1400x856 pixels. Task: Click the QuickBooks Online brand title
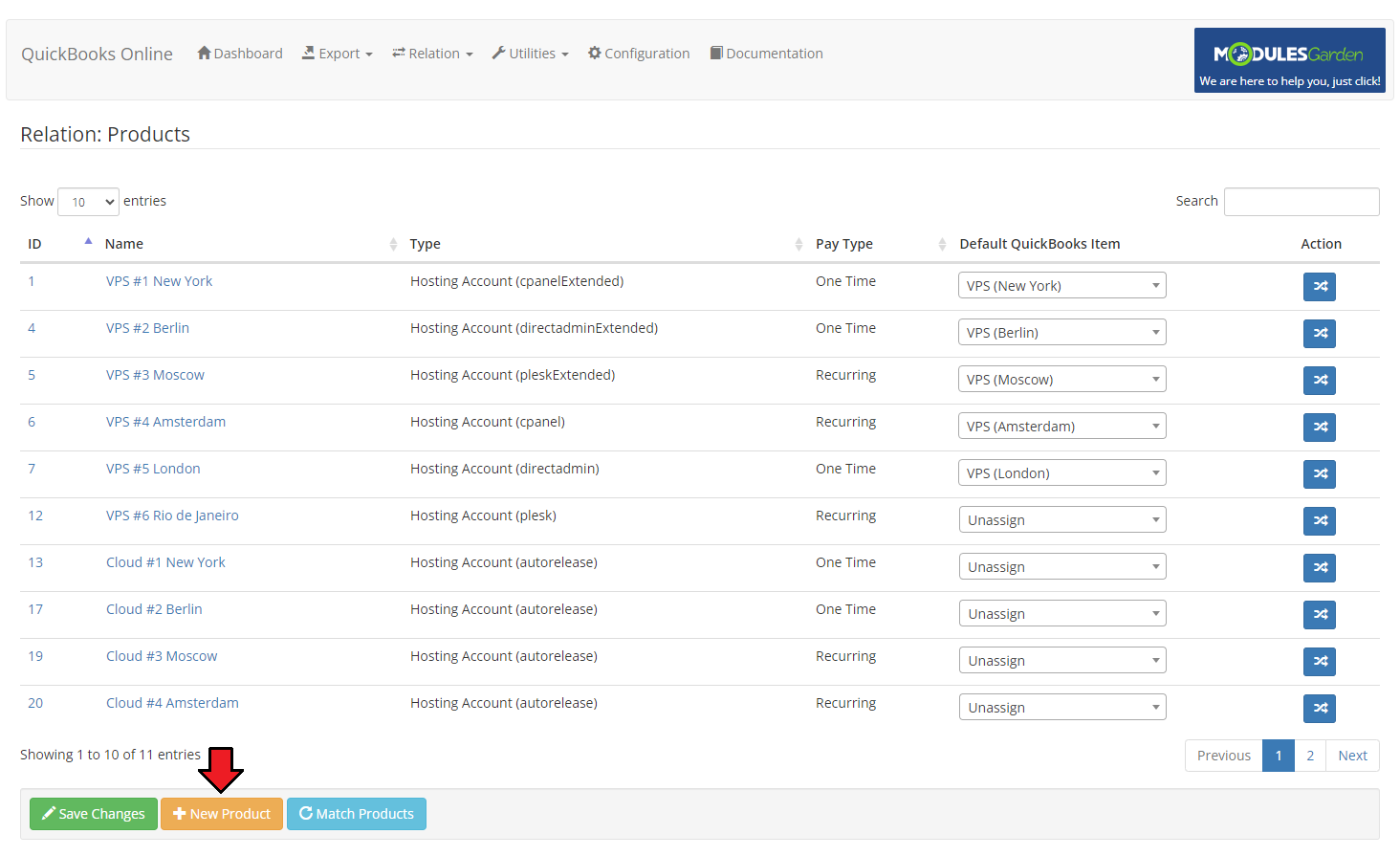pos(97,54)
